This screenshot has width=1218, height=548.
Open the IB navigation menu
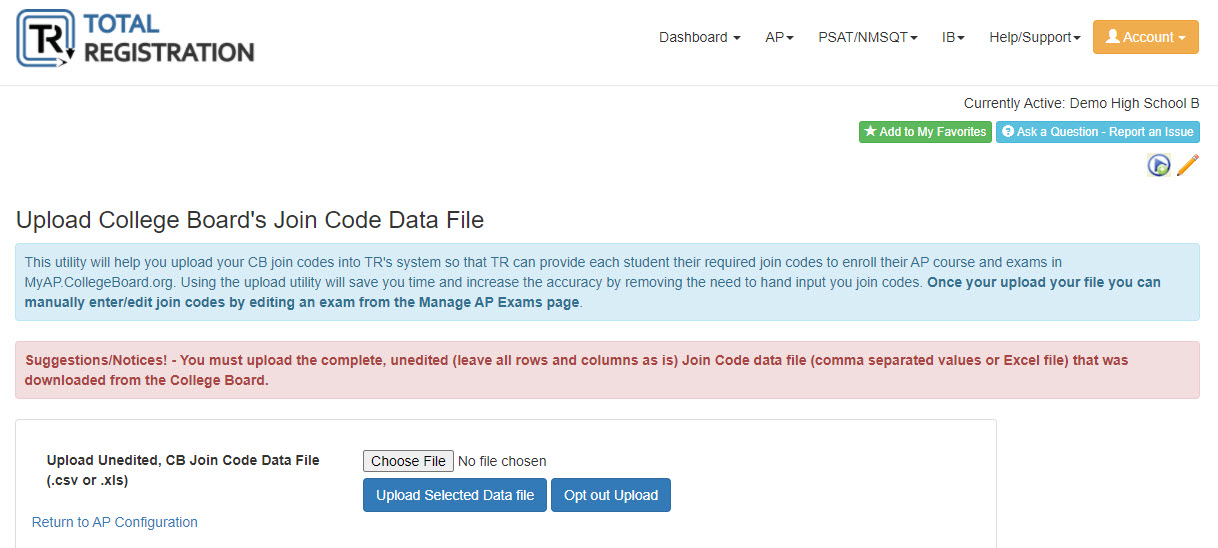pos(953,37)
